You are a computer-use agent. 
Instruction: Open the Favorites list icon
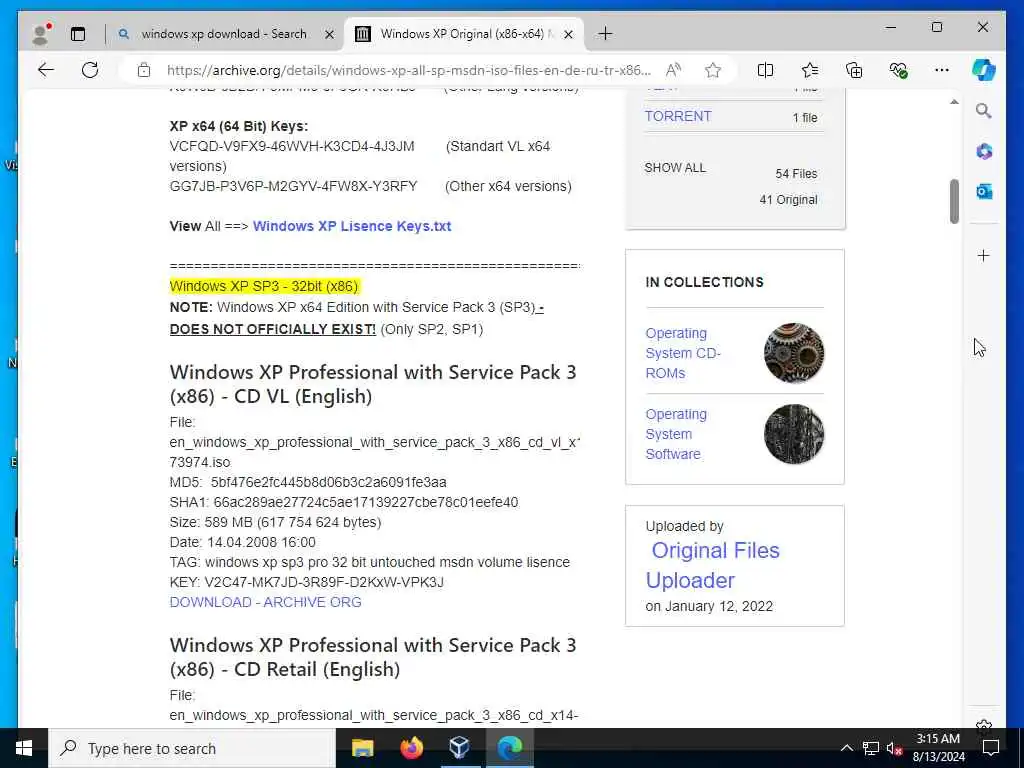point(810,70)
